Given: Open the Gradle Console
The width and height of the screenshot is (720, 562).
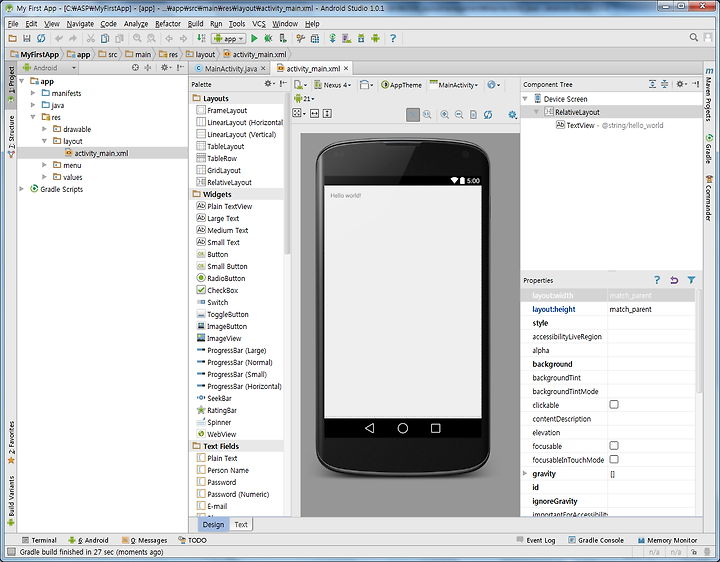Looking at the screenshot, I should click(x=596, y=540).
